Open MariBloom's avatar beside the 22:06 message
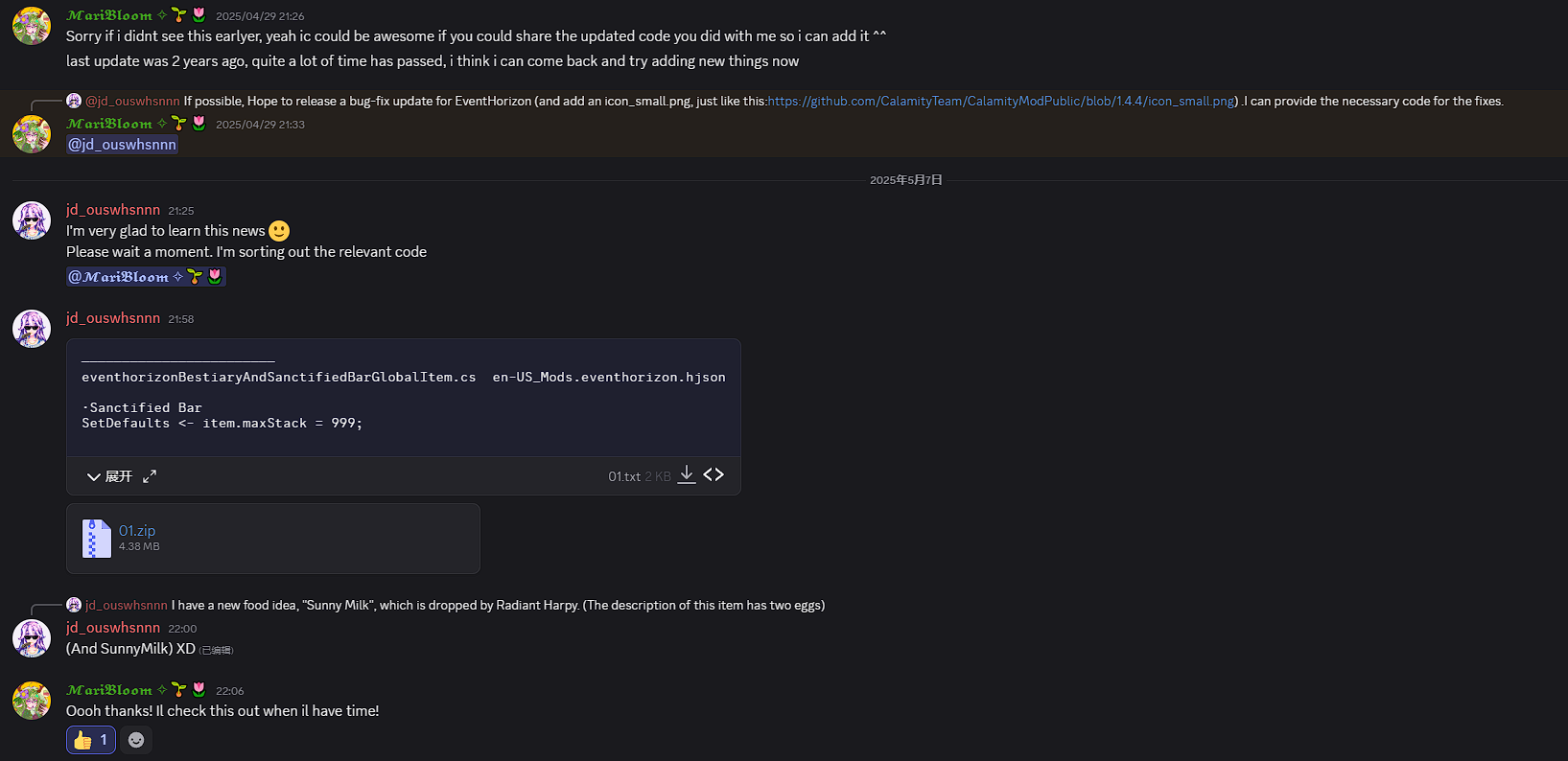Screen dimensions: 1568x761 point(32,701)
